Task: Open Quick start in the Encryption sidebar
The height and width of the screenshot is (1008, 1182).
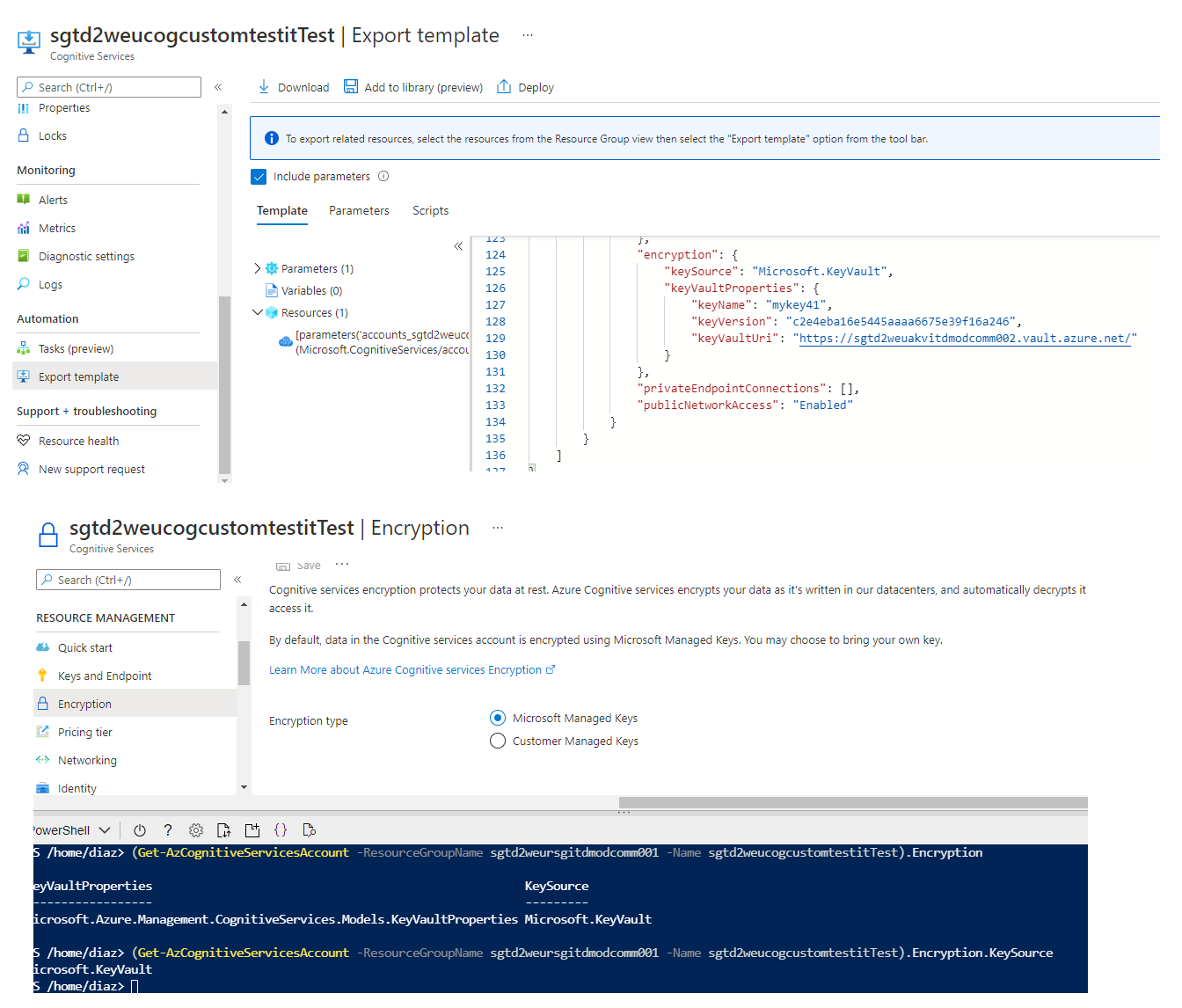Action: [x=85, y=647]
